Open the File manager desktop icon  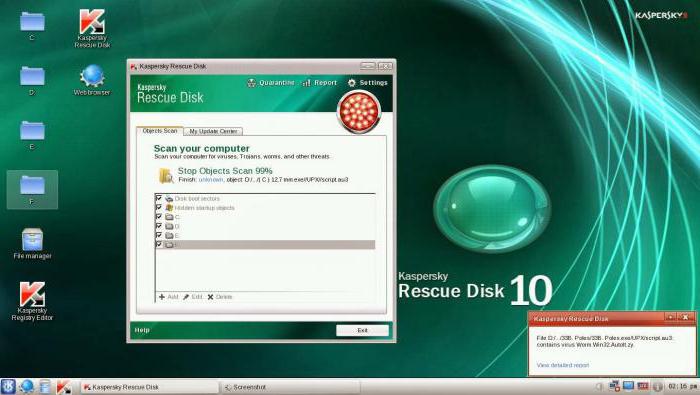pos(32,244)
